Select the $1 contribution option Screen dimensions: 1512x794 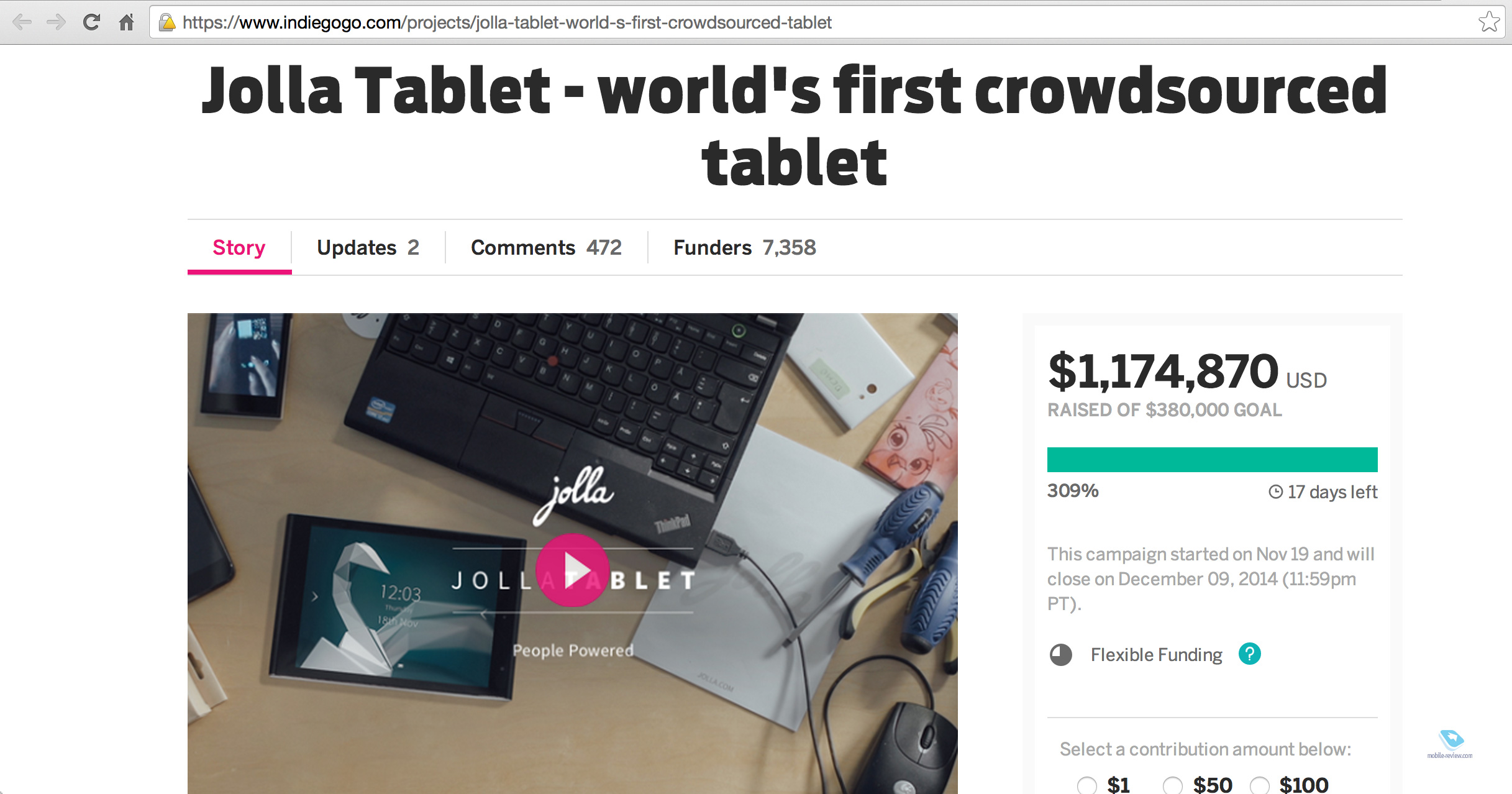(1087, 785)
